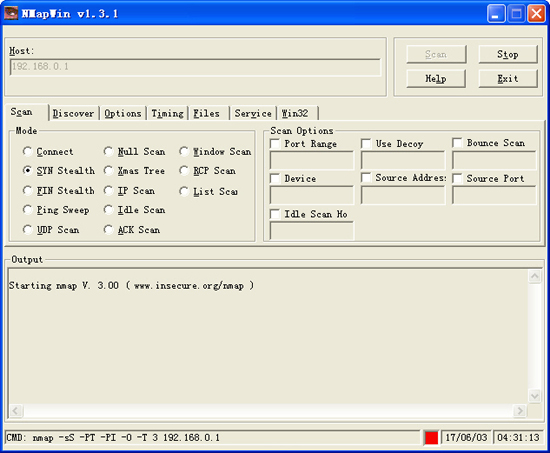Screen dimensions: 550x453
Task: Open Help
Action: tap(436, 79)
